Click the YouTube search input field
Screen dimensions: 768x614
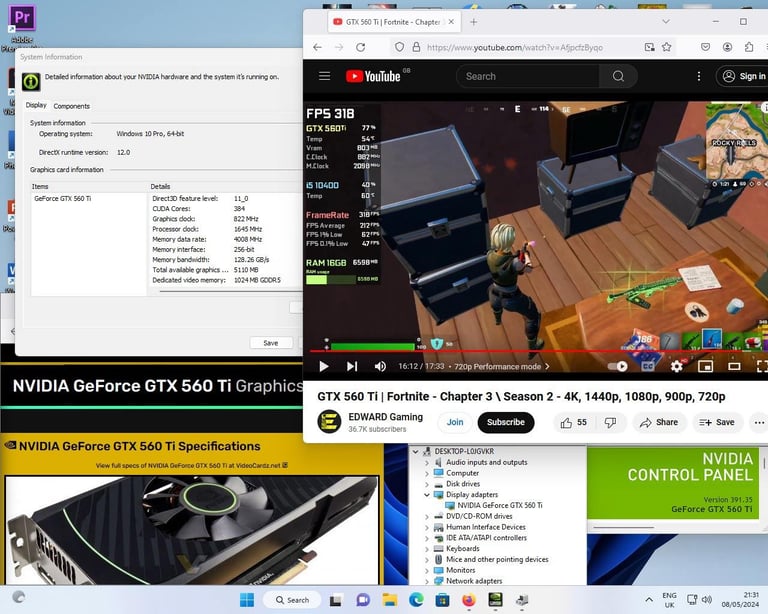[528, 76]
